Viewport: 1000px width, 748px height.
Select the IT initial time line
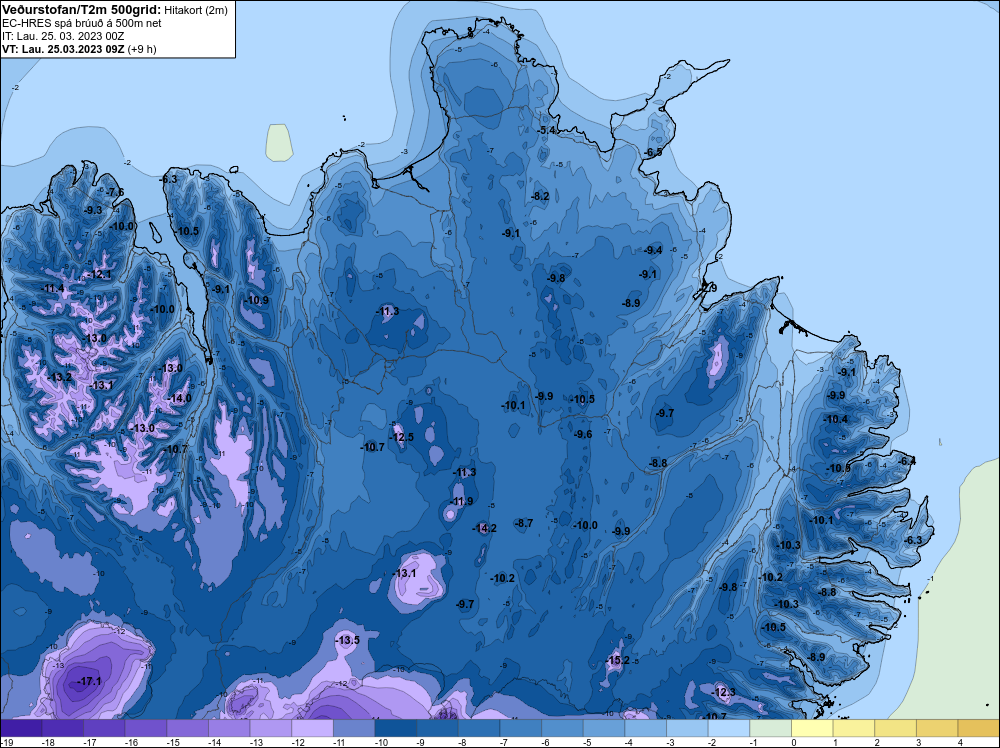click(x=63, y=36)
